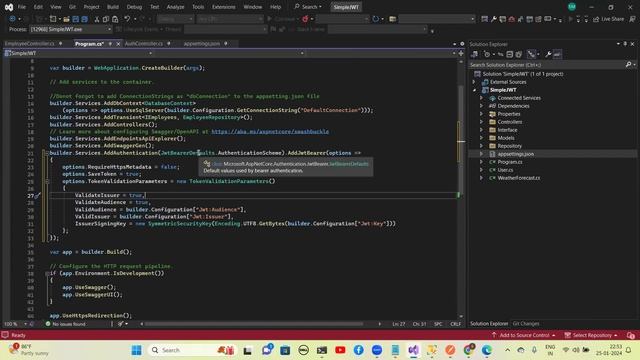Switch to the AuthController.cs tab
This screenshot has width=640, height=360.
coord(144,44)
